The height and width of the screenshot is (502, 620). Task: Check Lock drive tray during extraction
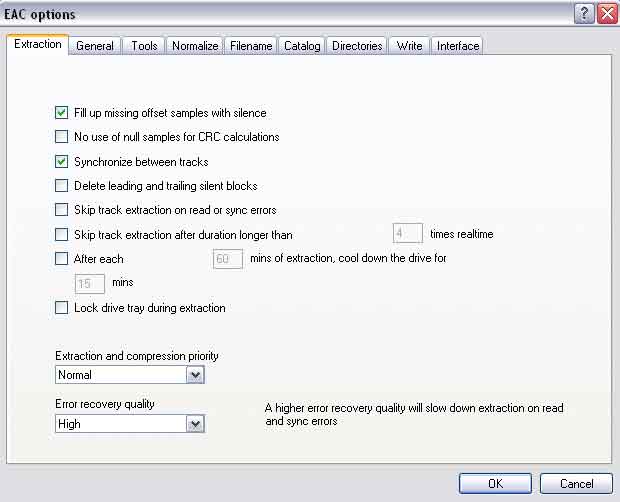point(61,308)
